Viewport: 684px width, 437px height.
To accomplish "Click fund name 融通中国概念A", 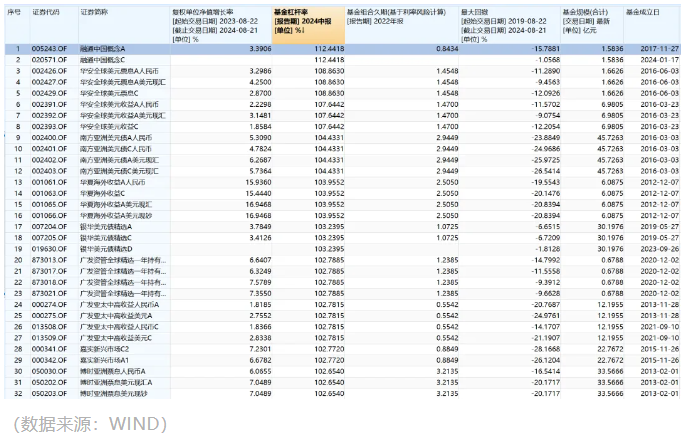I will [x=103, y=49].
